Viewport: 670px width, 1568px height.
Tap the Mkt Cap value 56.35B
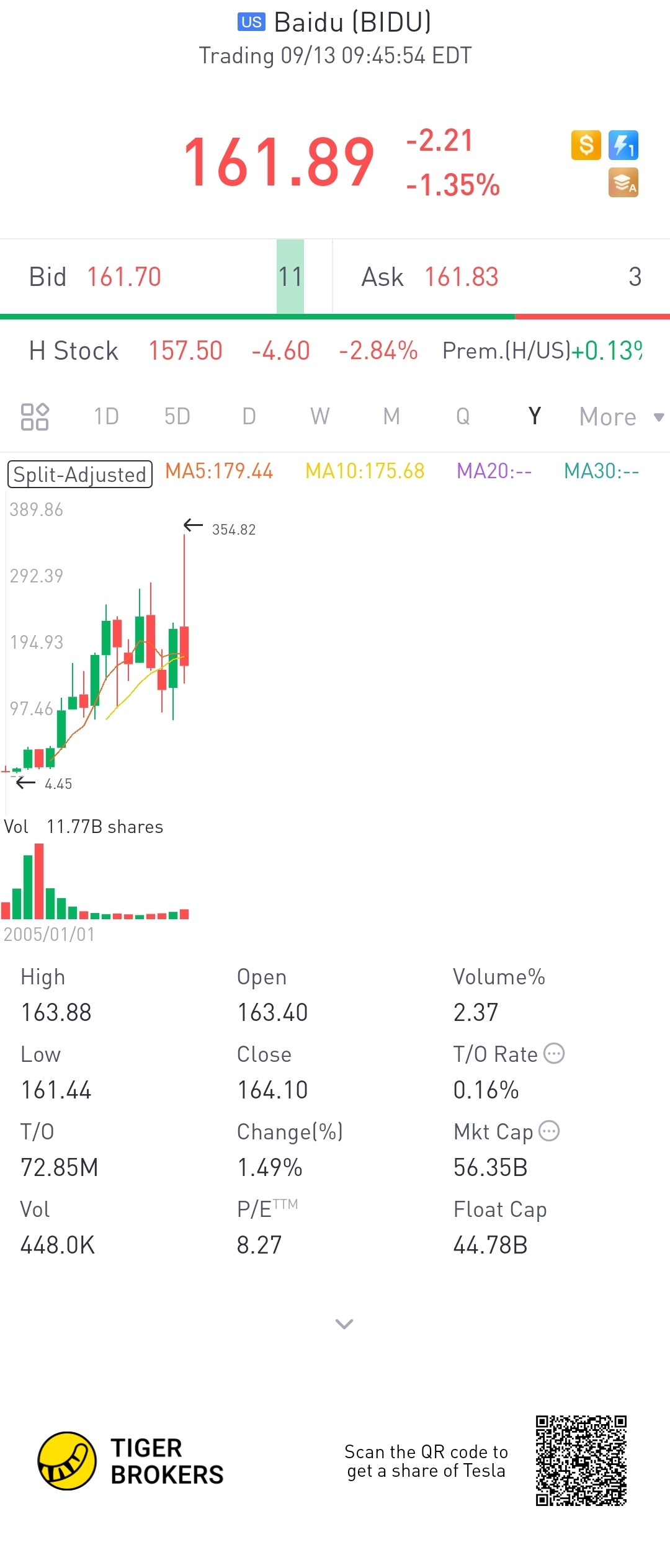pos(490,1168)
